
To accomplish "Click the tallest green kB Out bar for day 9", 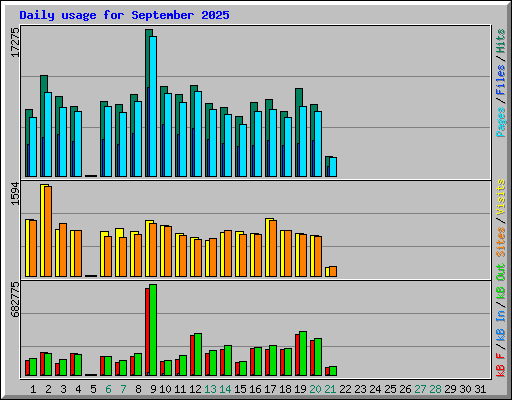I will [x=153, y=330].
